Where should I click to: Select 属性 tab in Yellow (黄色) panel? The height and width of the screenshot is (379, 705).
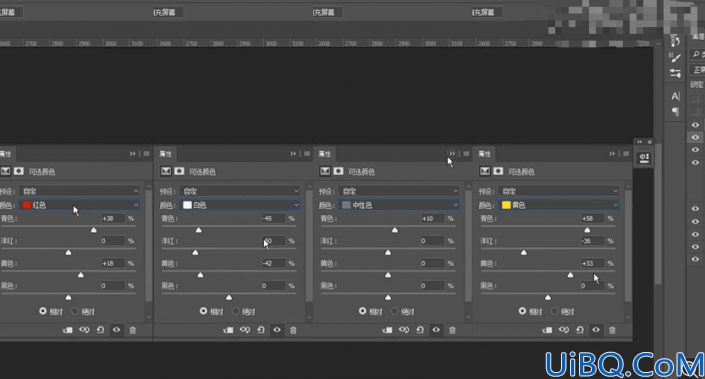[x=485, y=154]
